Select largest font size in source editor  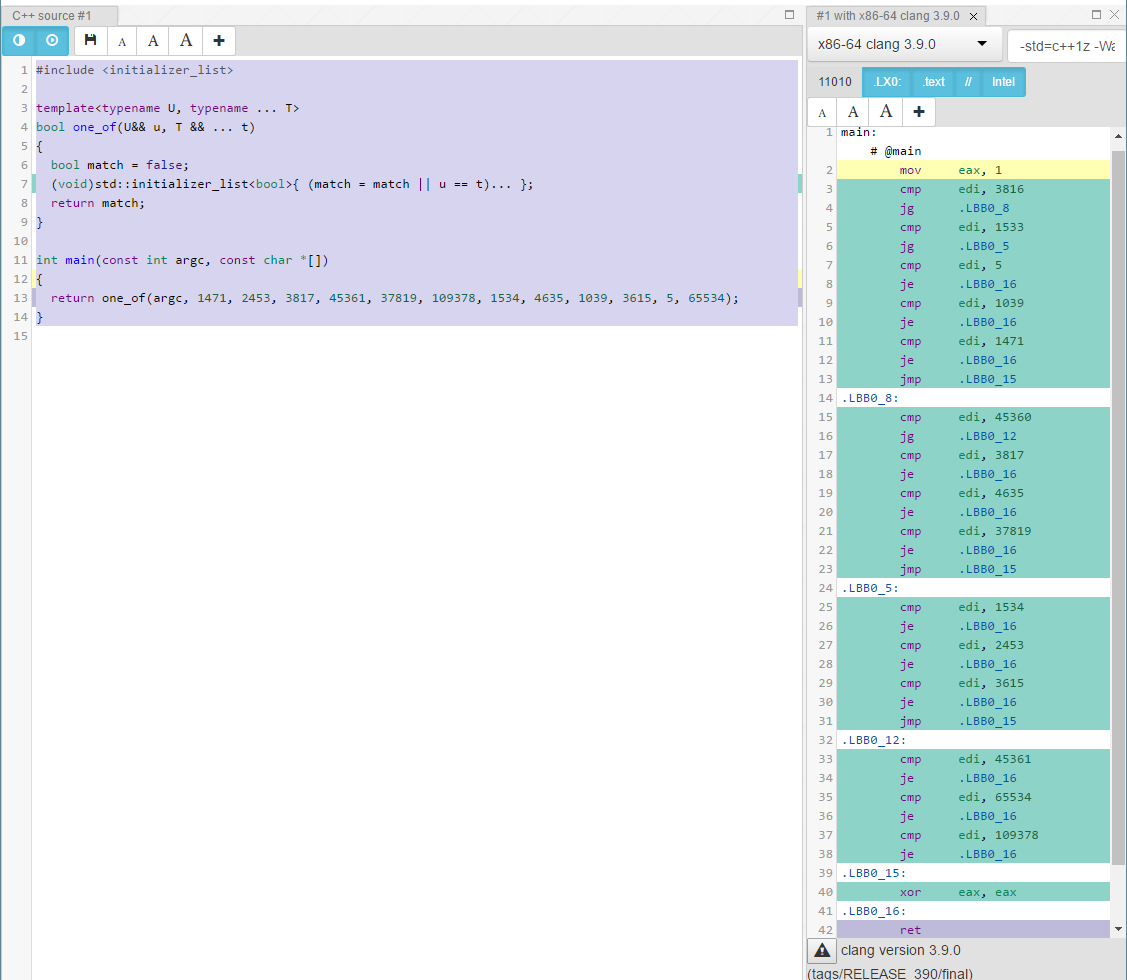tap(186, 41)
